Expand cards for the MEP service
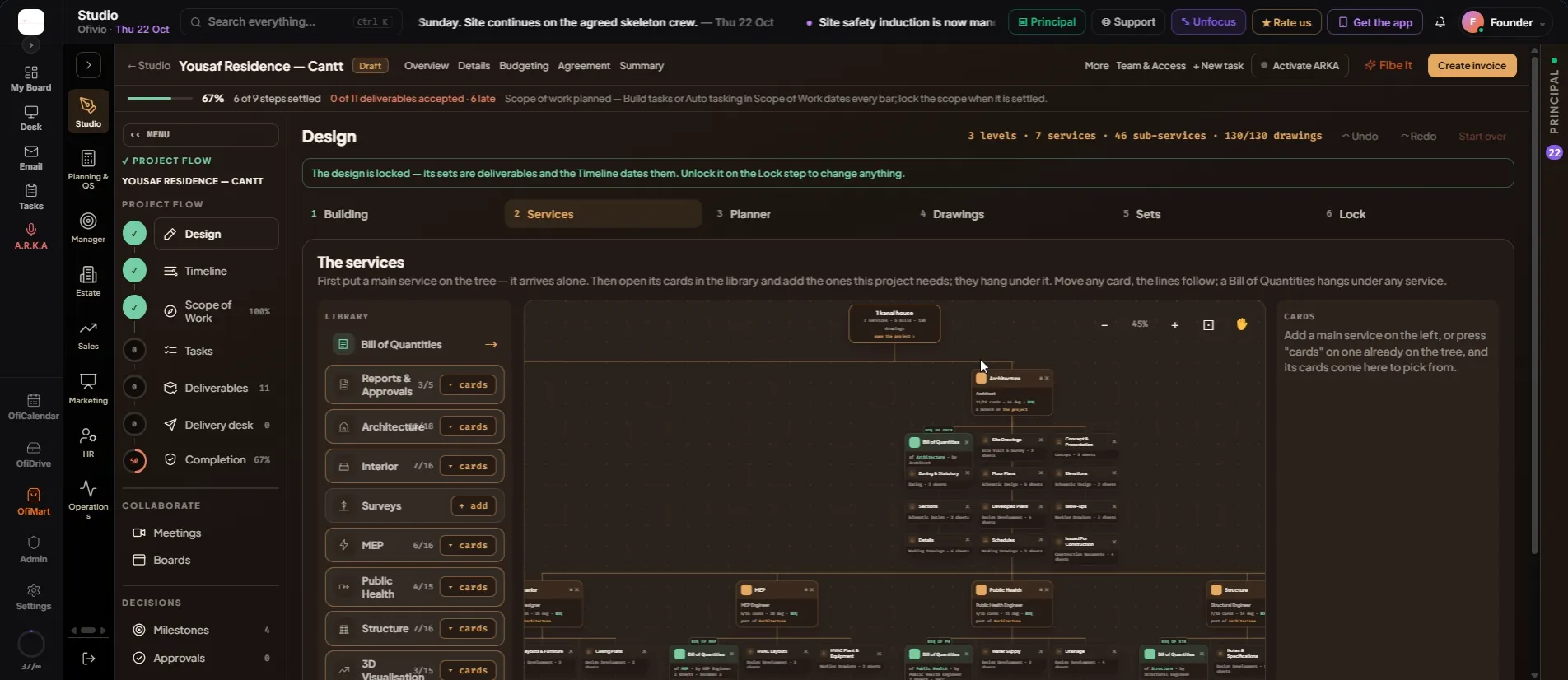This screenshot has width=1568, height=680. pyautogui.click(x=468, y=545)
